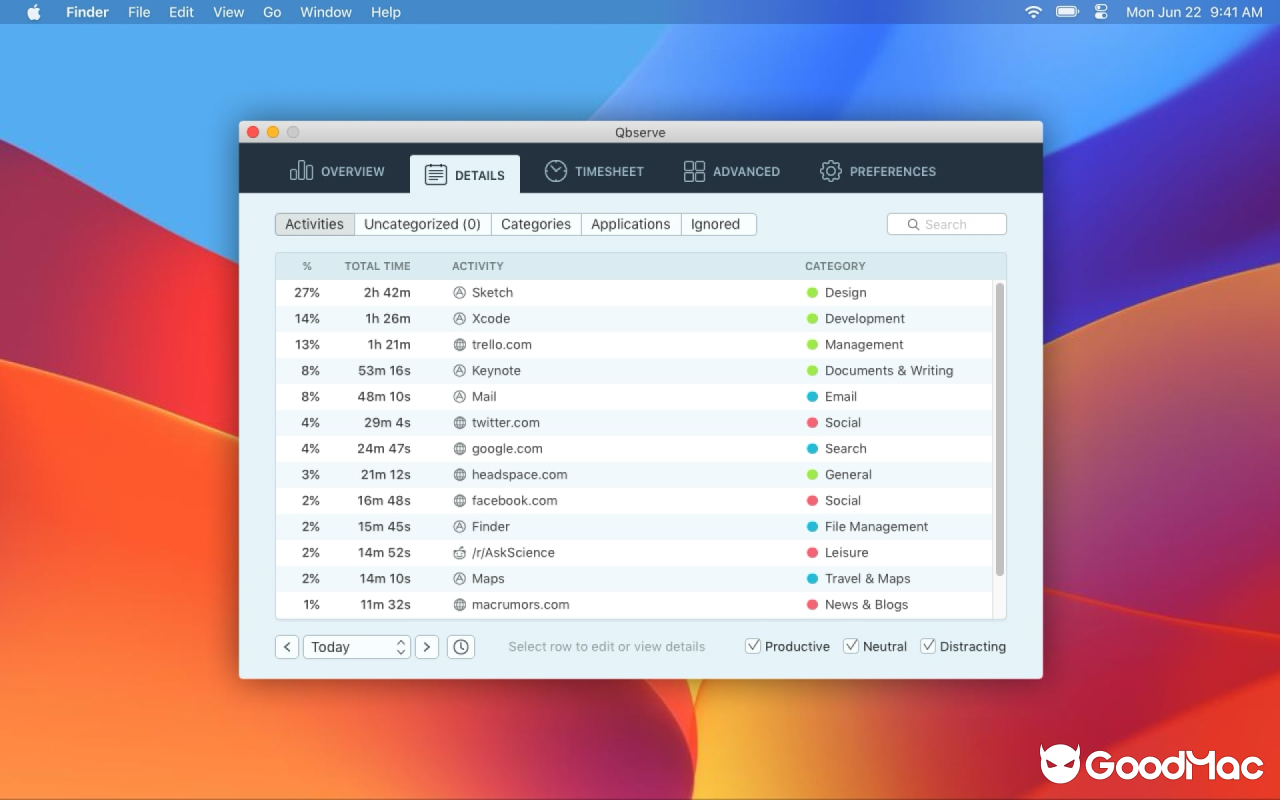Click the Mail app icon
The image size is (1280, 800).
point(460,397)
